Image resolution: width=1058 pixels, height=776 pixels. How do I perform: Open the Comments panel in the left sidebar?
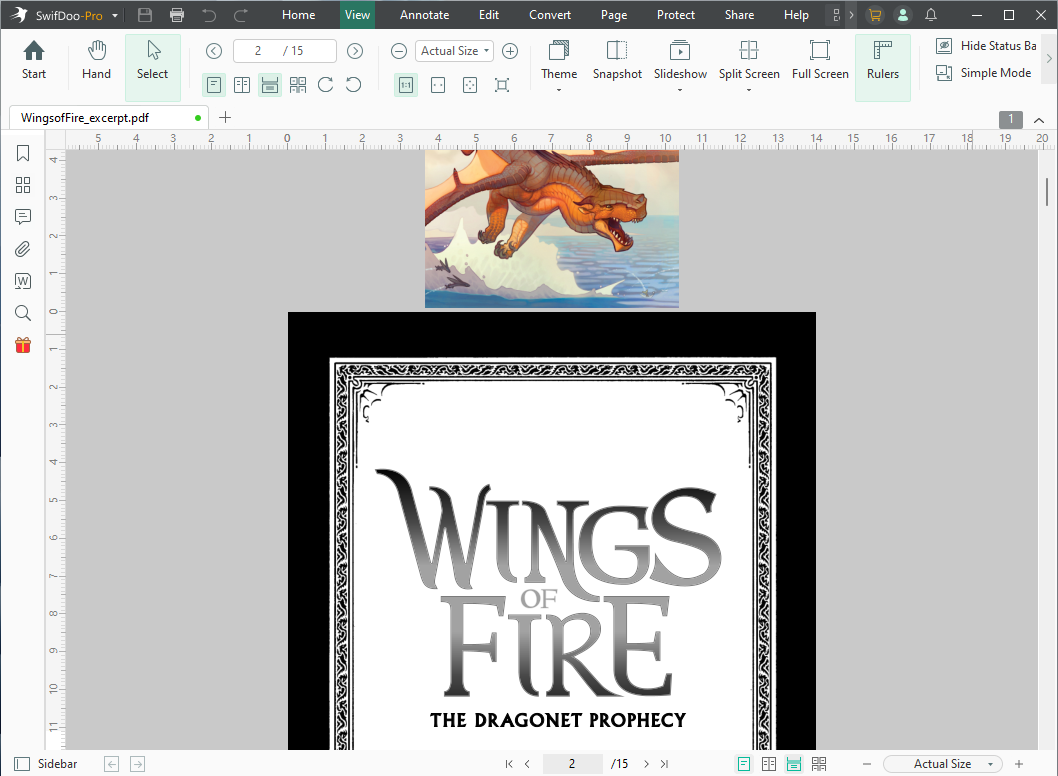tap(23, 217)
